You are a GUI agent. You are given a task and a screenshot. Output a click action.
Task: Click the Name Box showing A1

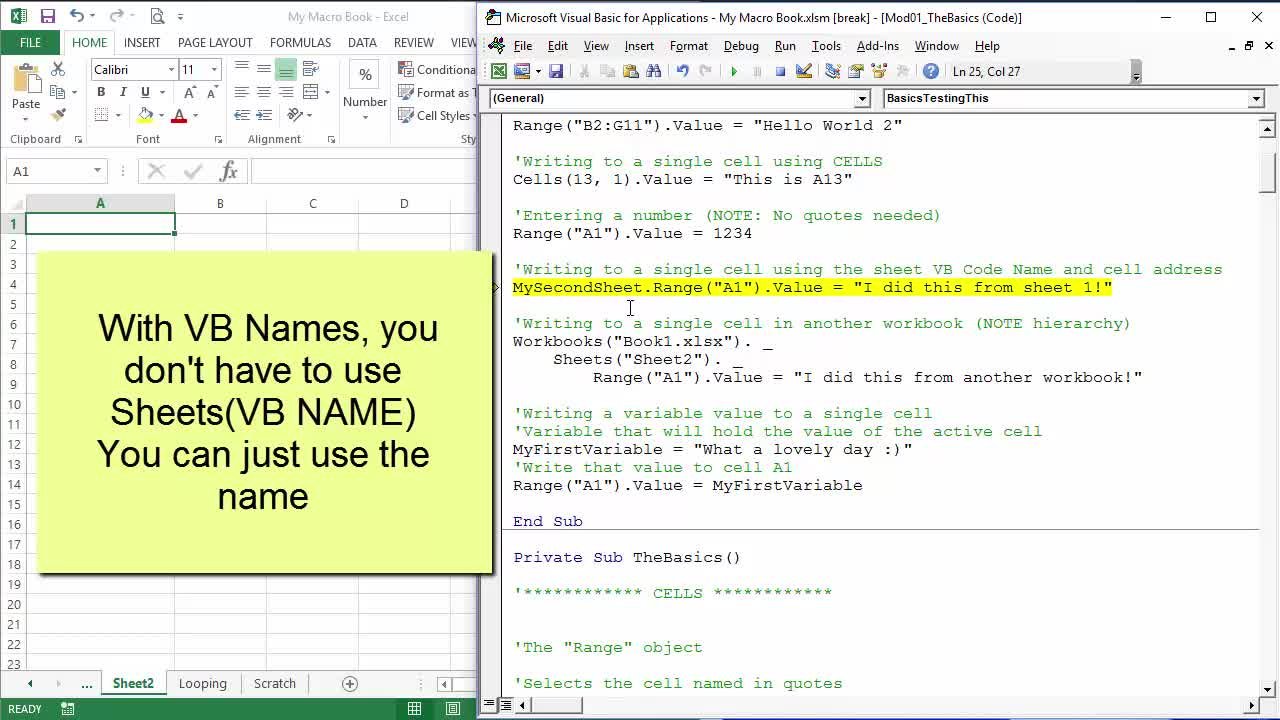point(48,171)
